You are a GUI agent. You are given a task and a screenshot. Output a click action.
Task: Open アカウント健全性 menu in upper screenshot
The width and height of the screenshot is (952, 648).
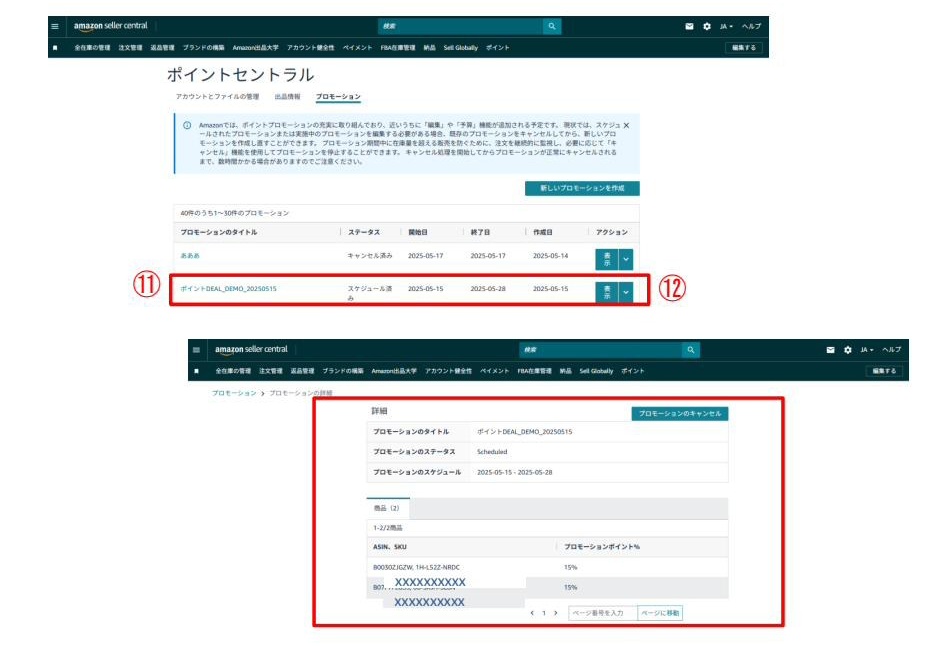pos(310,47)
